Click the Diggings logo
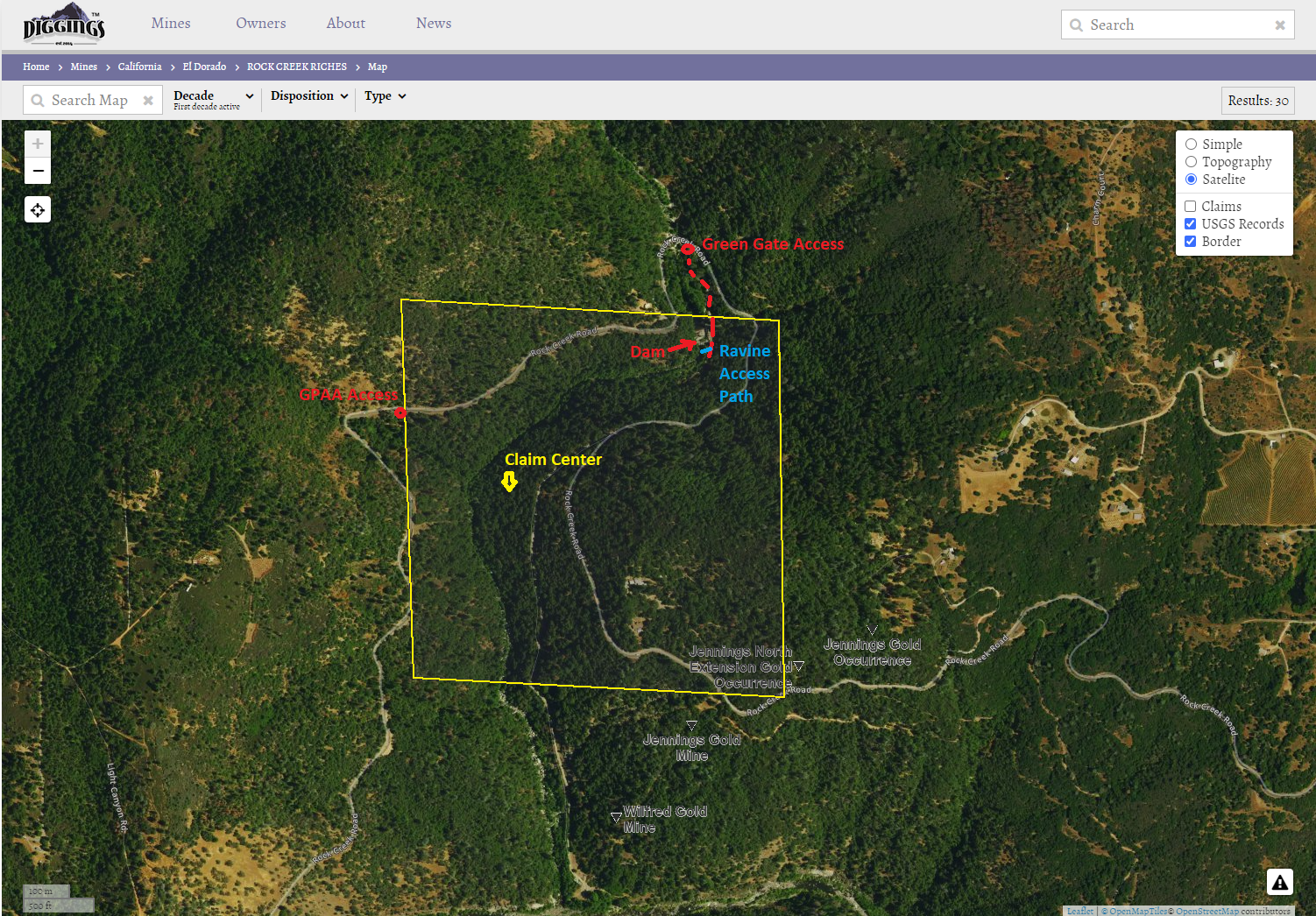The image size is (1316, 916). coord(64,25)
